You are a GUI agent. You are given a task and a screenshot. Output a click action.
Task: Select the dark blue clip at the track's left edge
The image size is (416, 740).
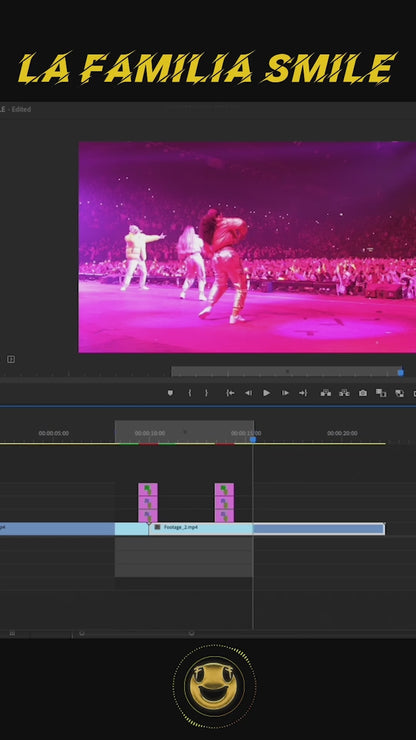point(57,528)
